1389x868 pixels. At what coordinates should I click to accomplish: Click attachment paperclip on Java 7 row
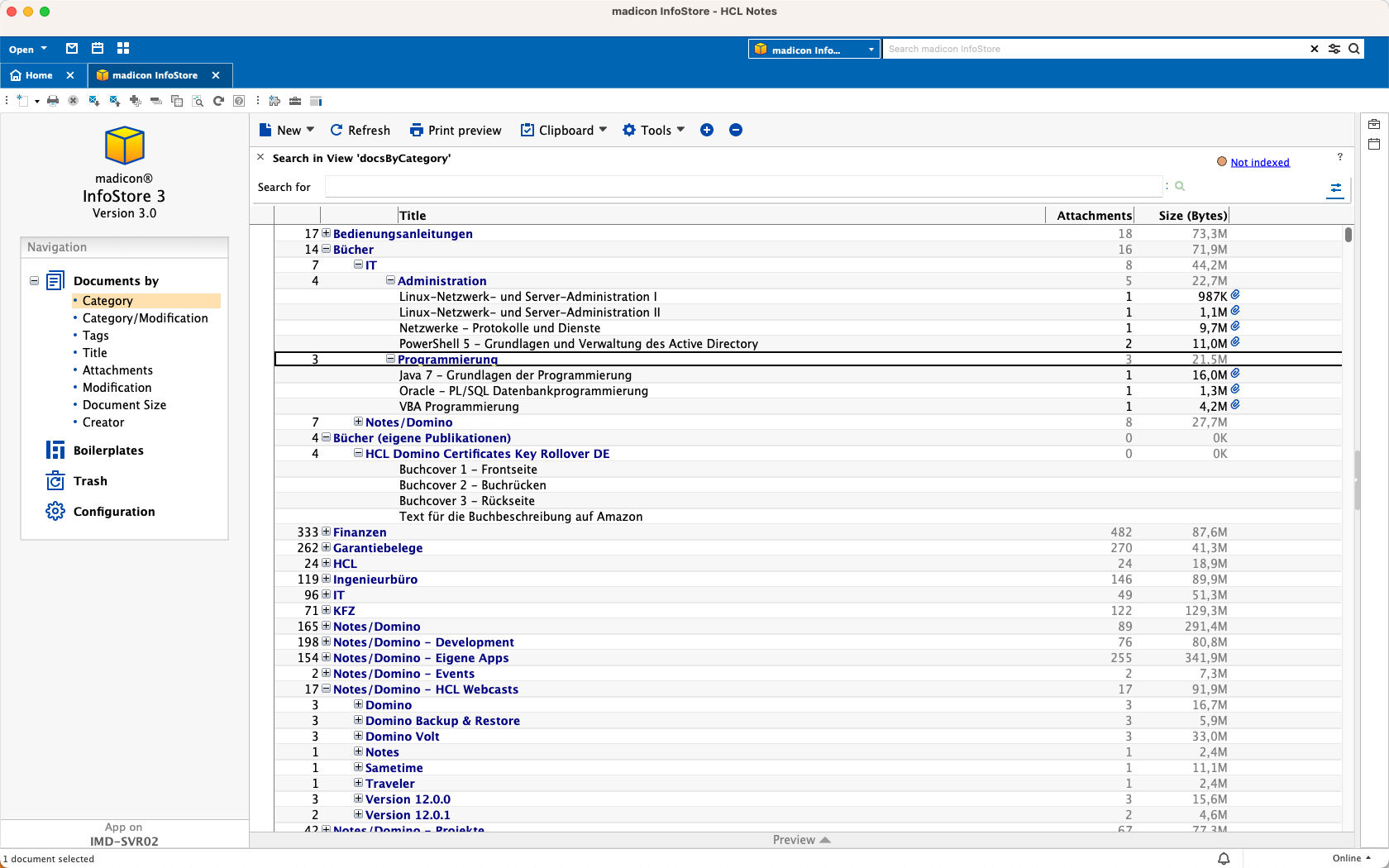1235,374
